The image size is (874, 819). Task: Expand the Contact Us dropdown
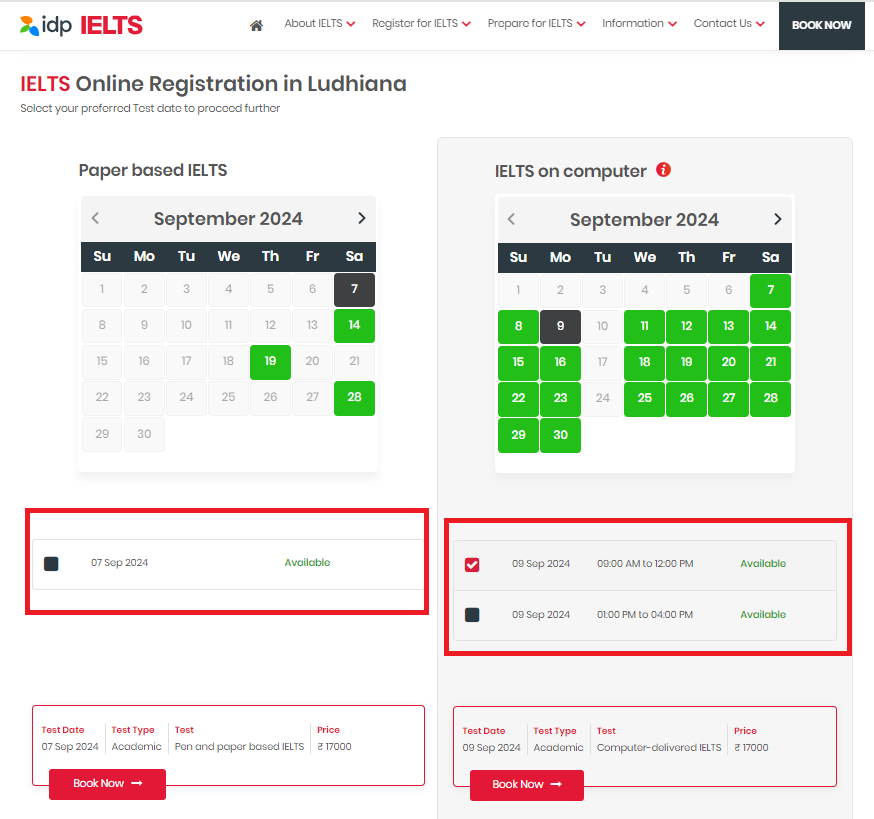coord(729,22)
